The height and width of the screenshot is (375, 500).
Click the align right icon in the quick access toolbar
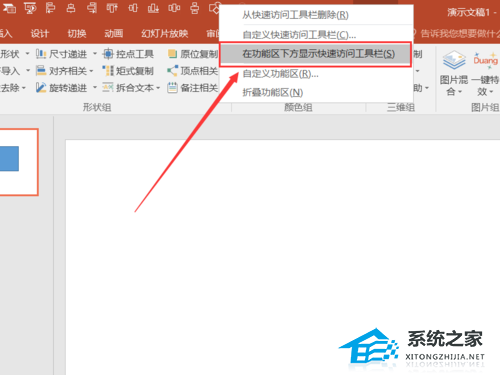(x=92, y=7)
